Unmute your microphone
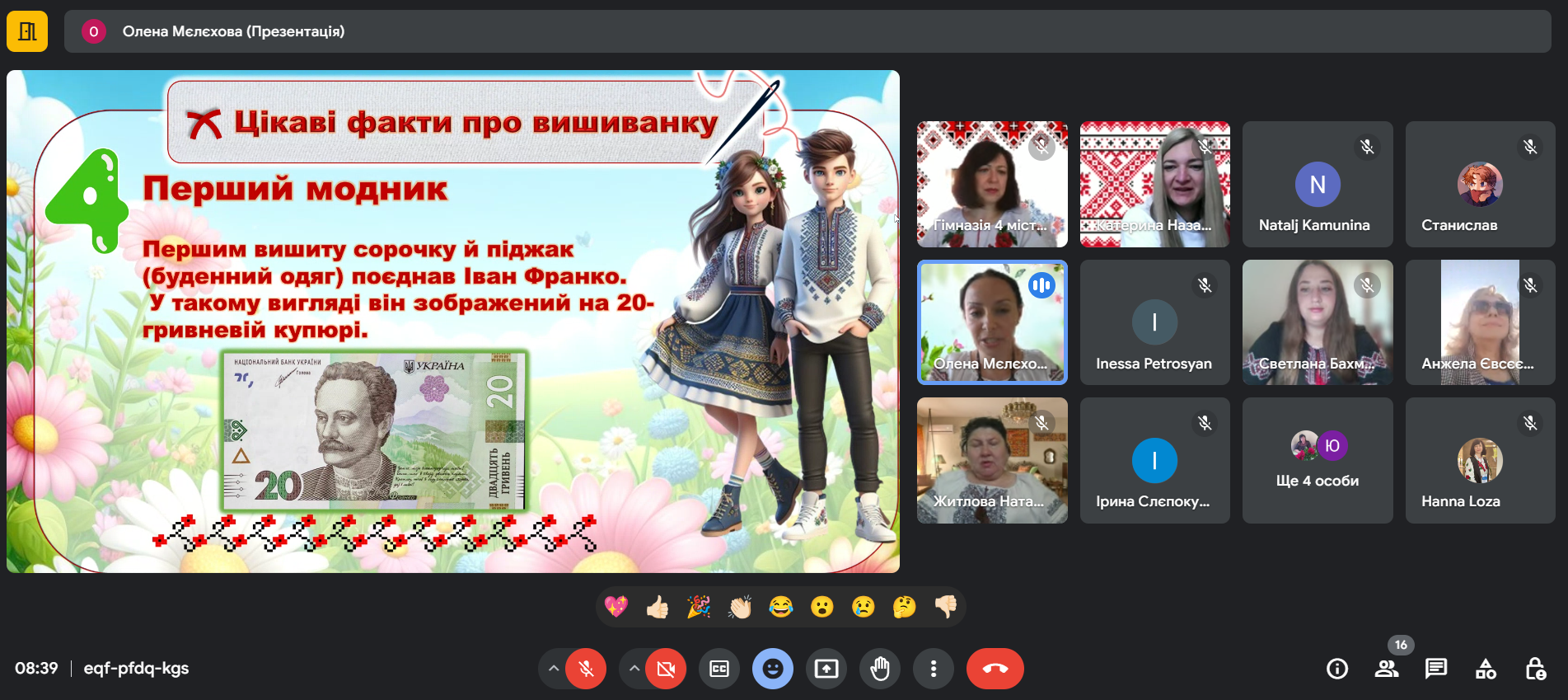The height and width of the screenshot is (700, 1568). click(586, 669)
